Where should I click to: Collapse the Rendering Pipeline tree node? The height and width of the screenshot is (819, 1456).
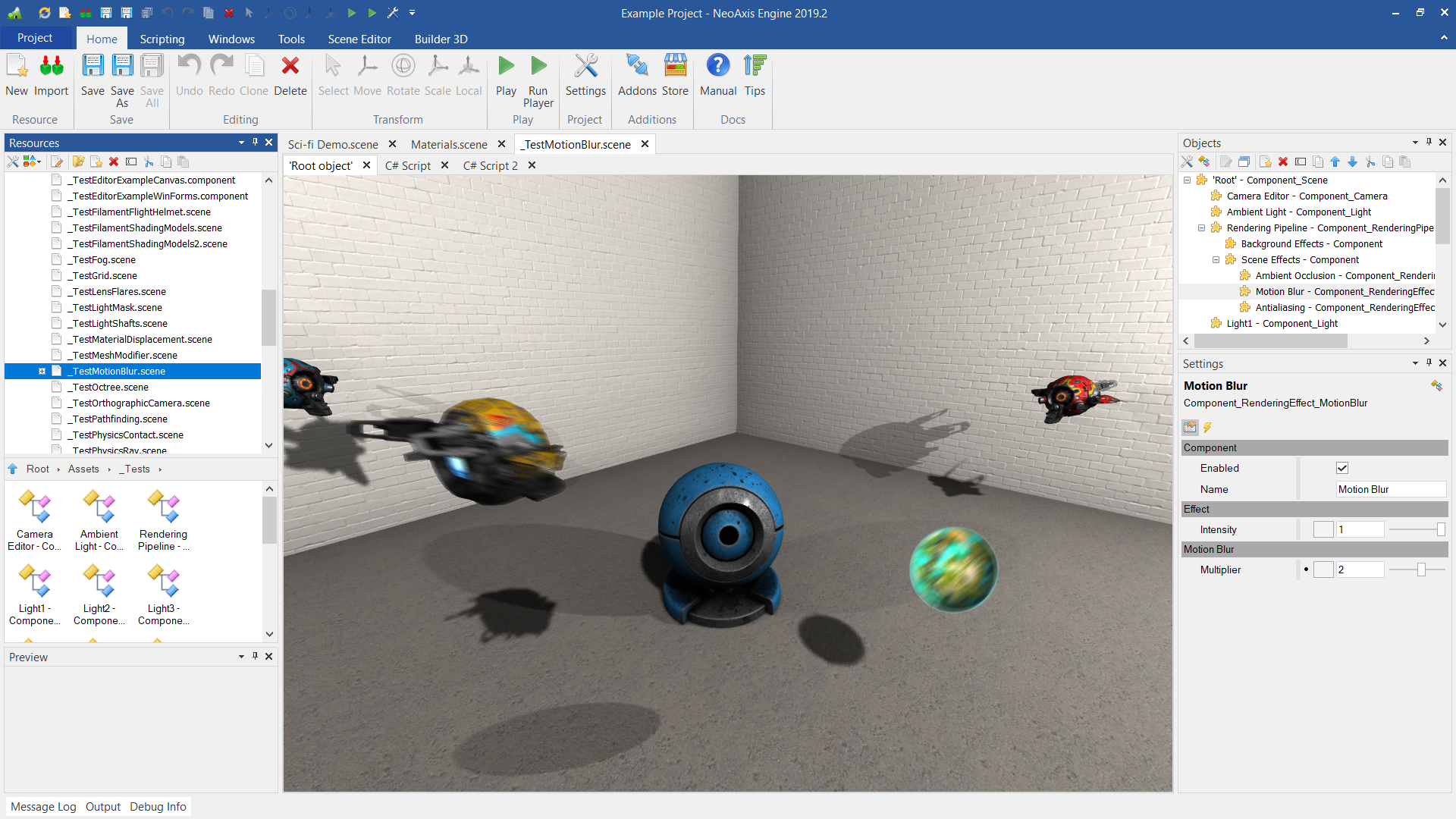tap(1201, 227)
